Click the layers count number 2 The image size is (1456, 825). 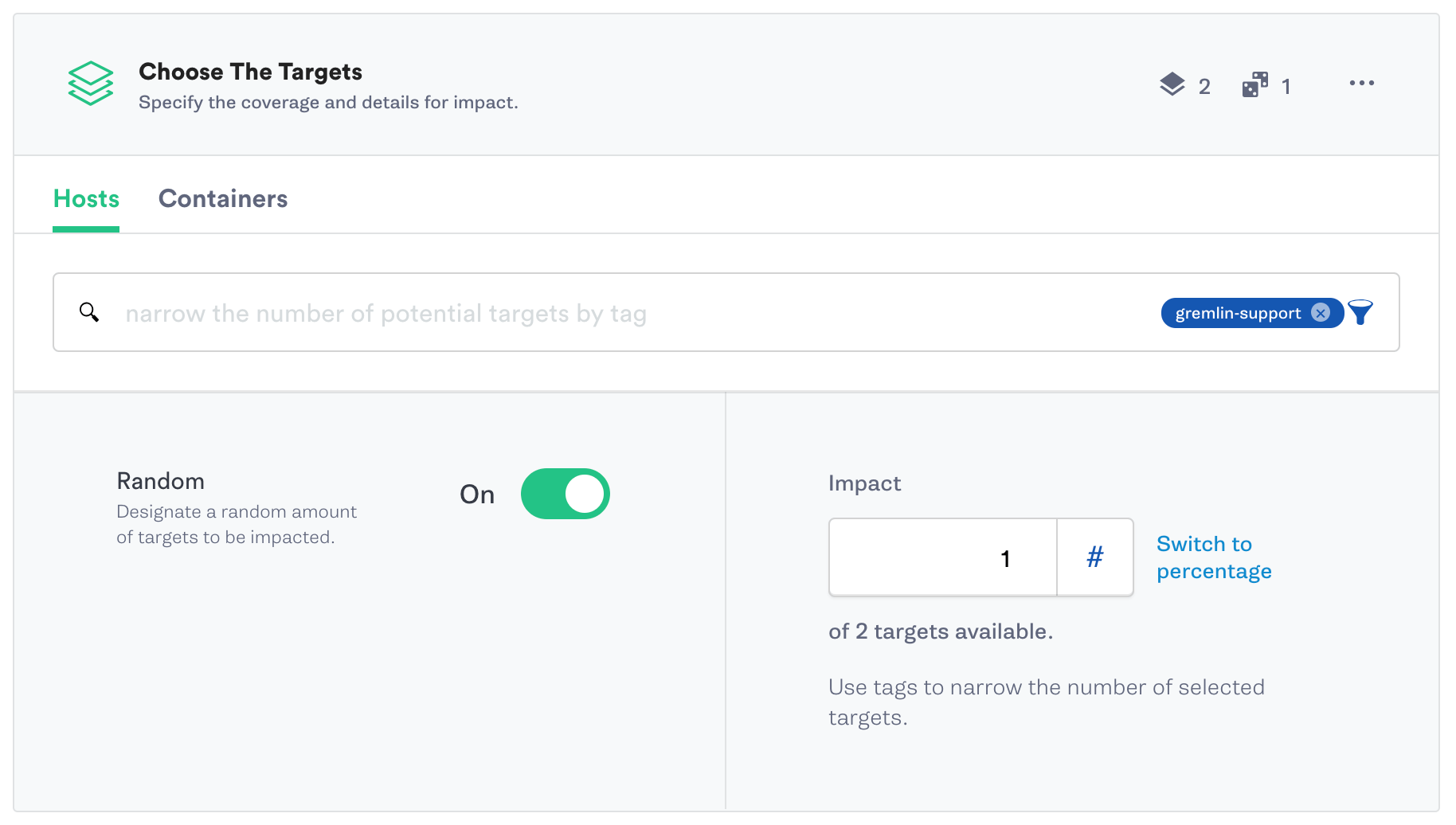click(x=1204, y=86)
